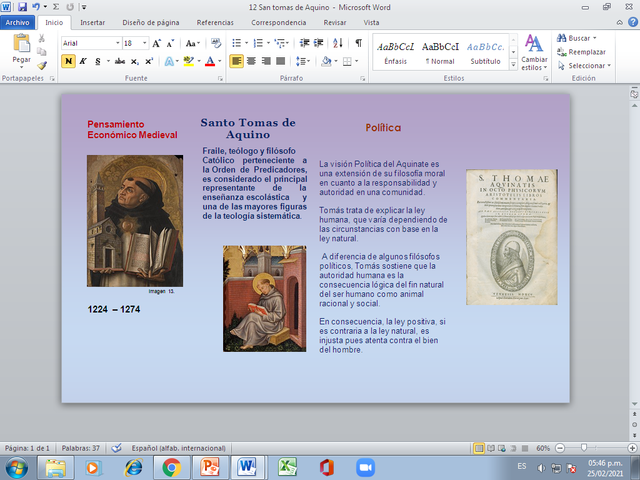640x480 pixels.
Task: Click the Pegar paste icon
Action: [22, 44]
